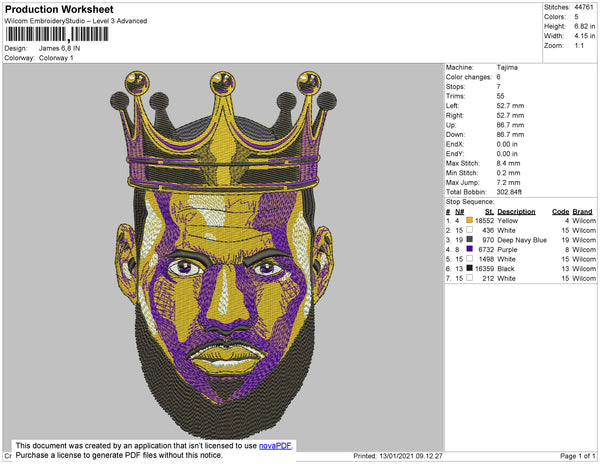The width and height of the screenshot is (600, 464).
Task: Click the stitch count '16359' in the table
Action: [x=484, y=269]
